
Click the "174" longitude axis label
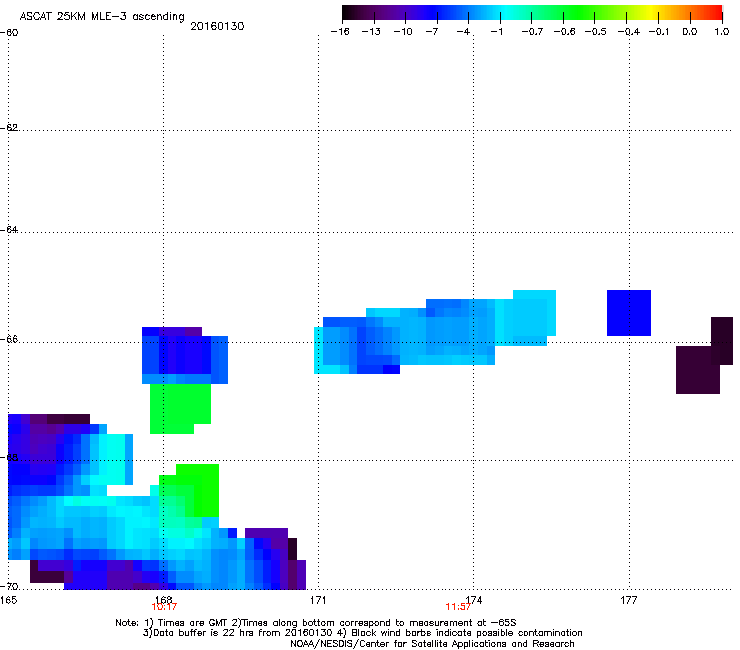[474, 599]
